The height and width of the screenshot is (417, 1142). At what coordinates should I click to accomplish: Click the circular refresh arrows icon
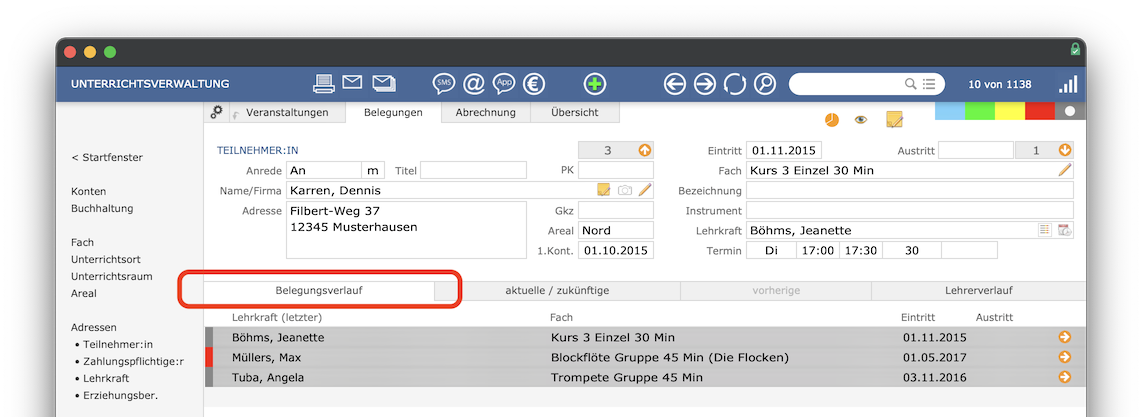click(735, 84)
